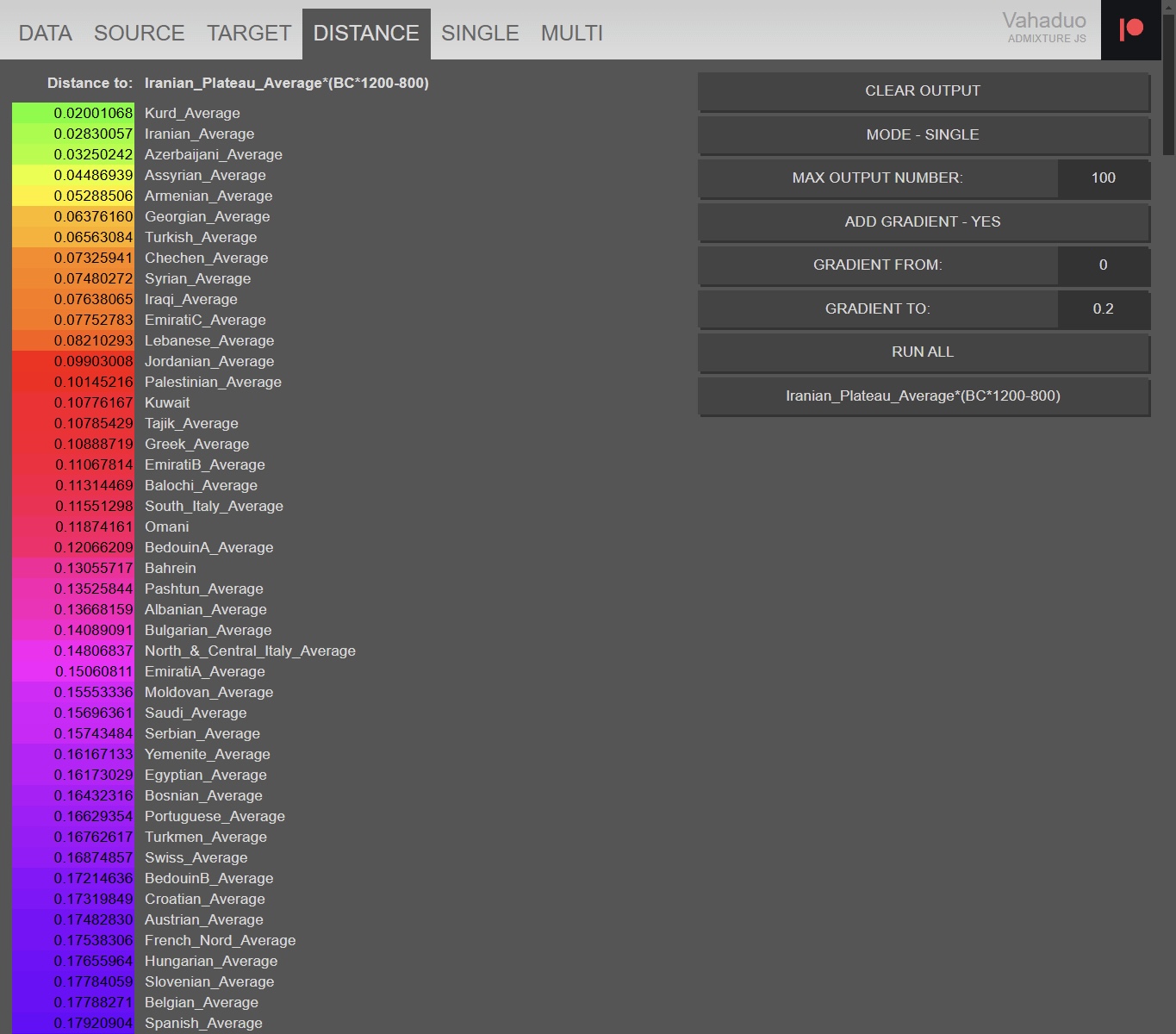Viewport: 1176px width, 1034px height.
Task: Toggle ADD GRADIENT - YES option
Action: pos(923,222)
